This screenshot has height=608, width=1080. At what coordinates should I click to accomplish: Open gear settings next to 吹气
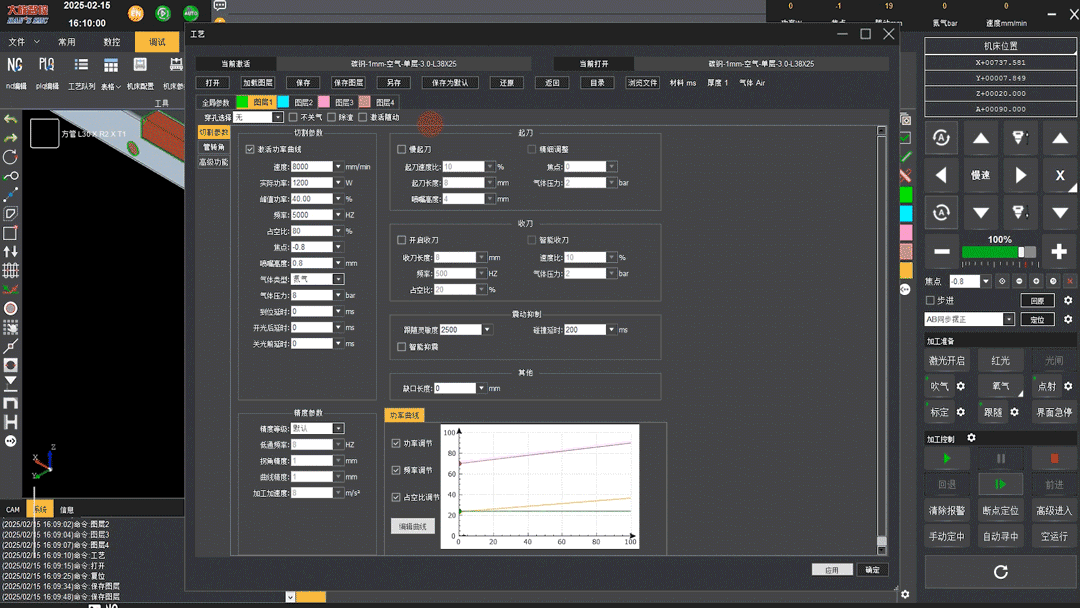(x=961, y=386)
